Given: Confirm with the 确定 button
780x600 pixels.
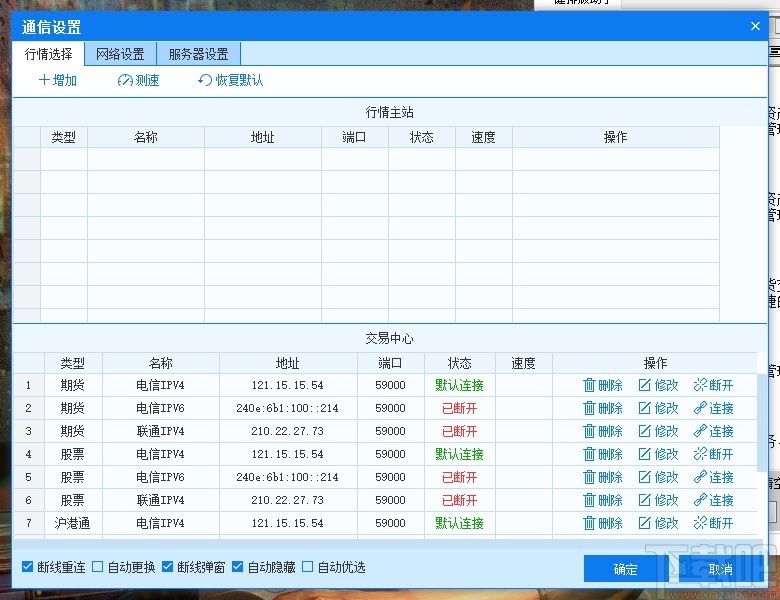Looking at the screenshot, I should tap(626, 569).
